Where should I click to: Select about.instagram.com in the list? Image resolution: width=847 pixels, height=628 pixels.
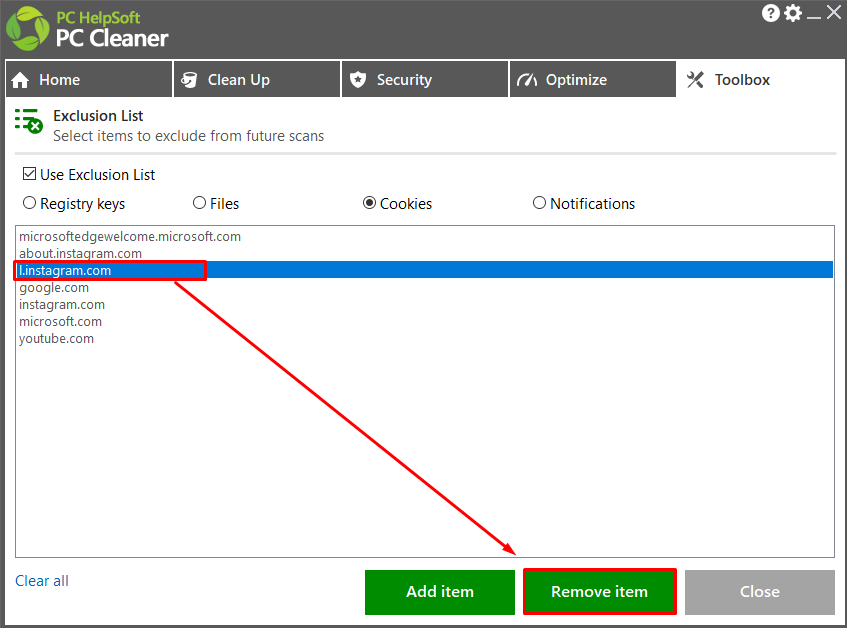[x=424, y=253]
